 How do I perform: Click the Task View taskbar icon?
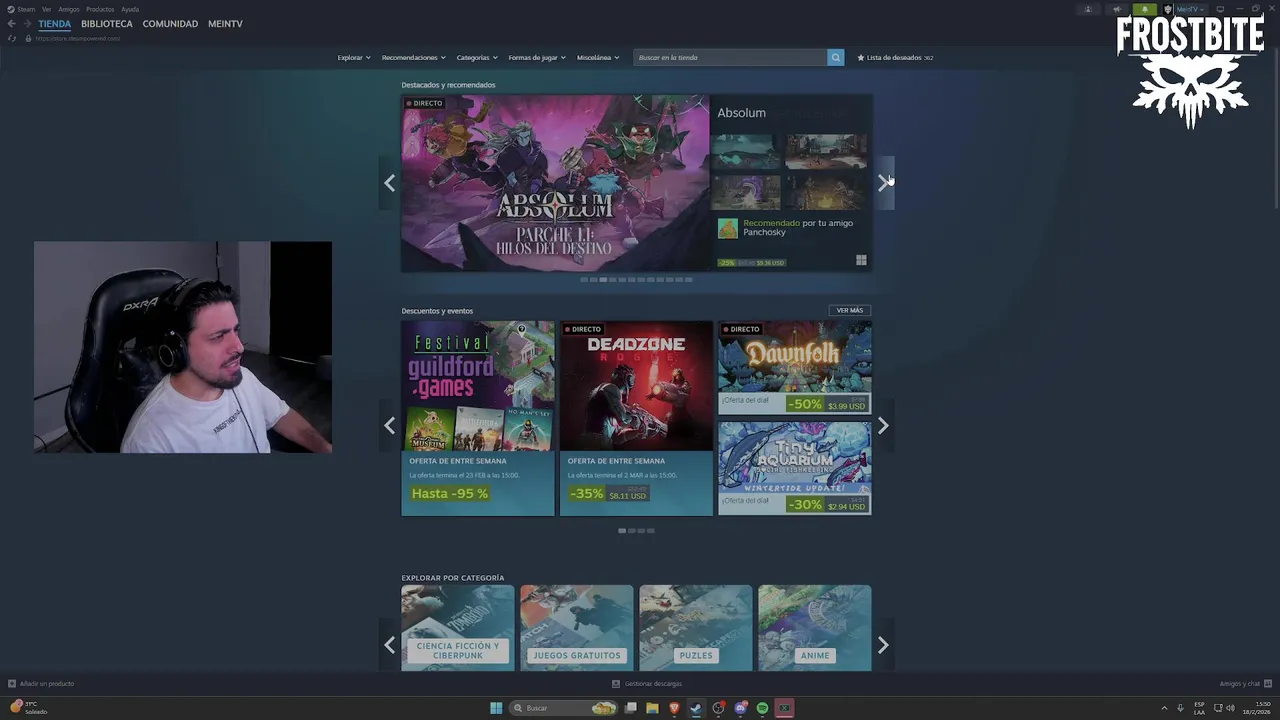631,708
